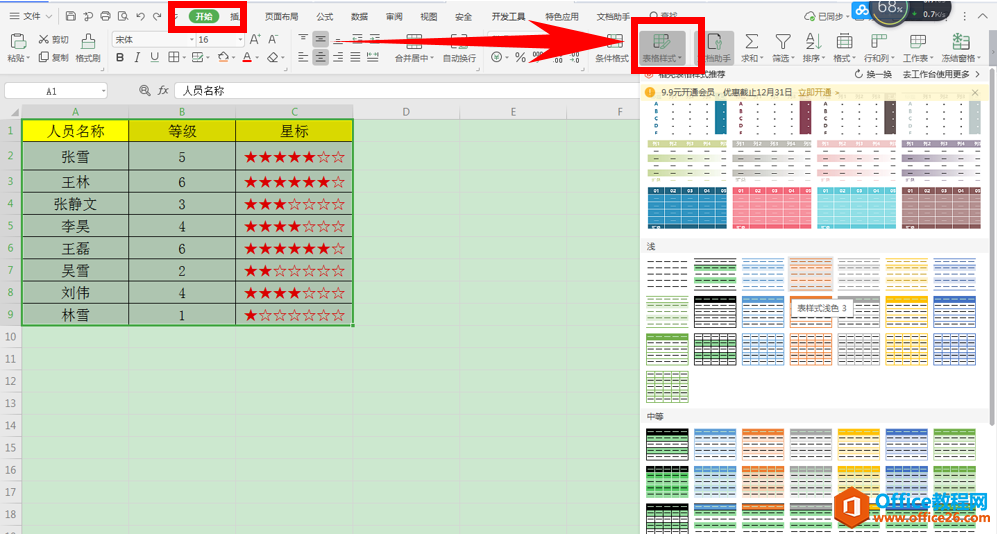Click the red-underlined font color A
The image size is (997, 535).
tap(247, 57)
